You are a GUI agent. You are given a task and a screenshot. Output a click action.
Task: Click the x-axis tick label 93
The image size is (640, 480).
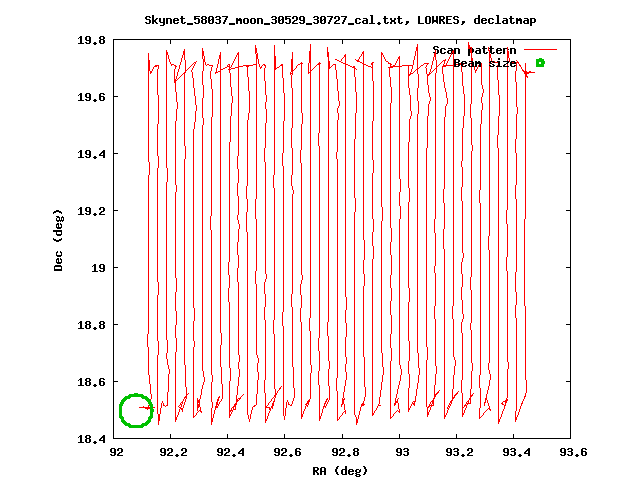coord(402,452)
